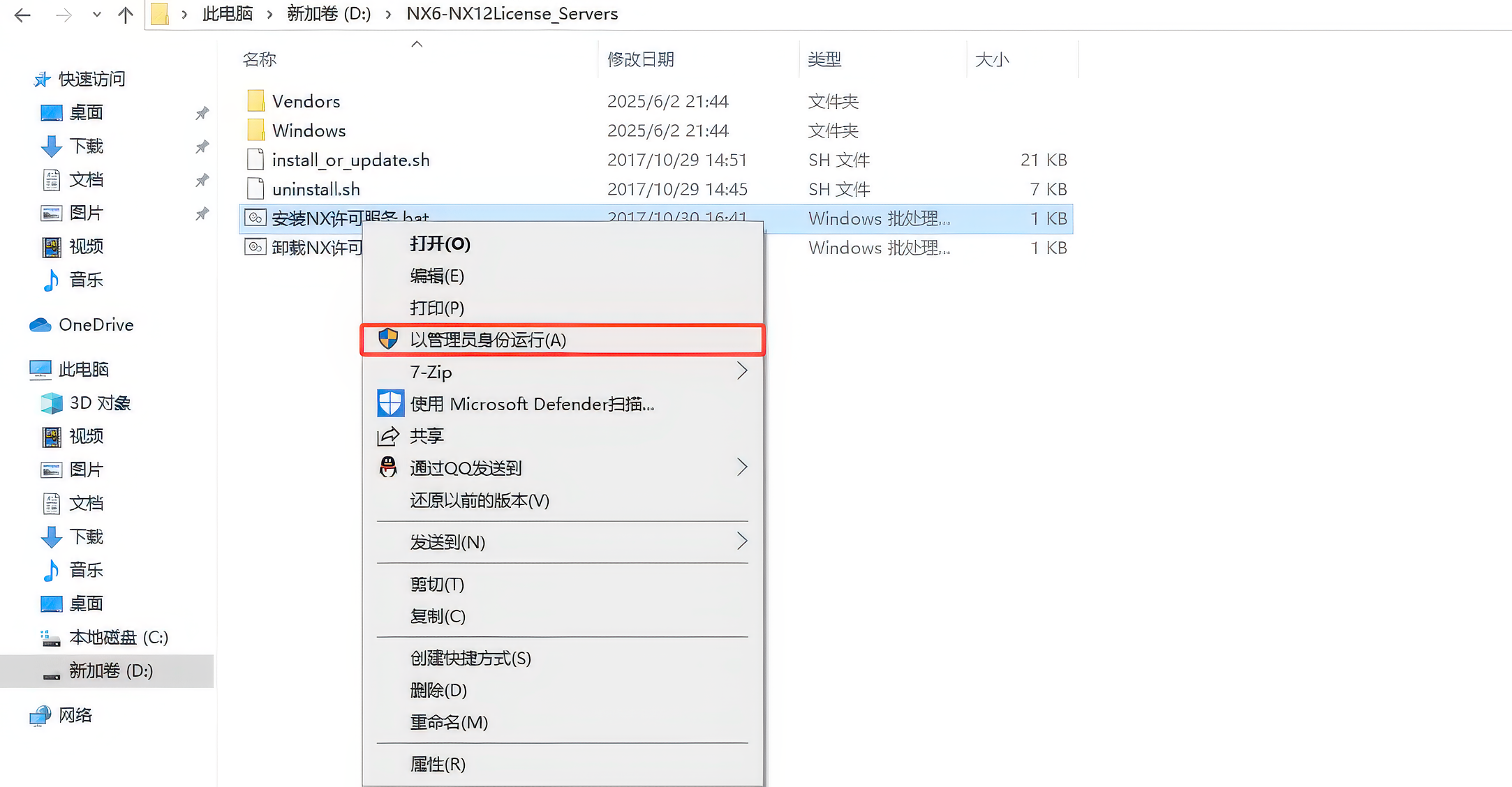Select the Vendors folder icon

pos(255,101)
